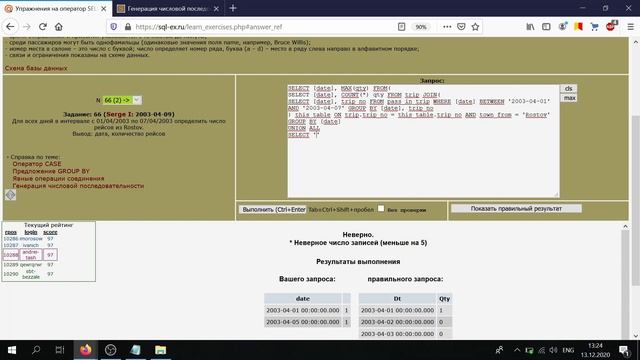
Task: Toggle reader view icon in address bar
Action: tap(402, 27)
